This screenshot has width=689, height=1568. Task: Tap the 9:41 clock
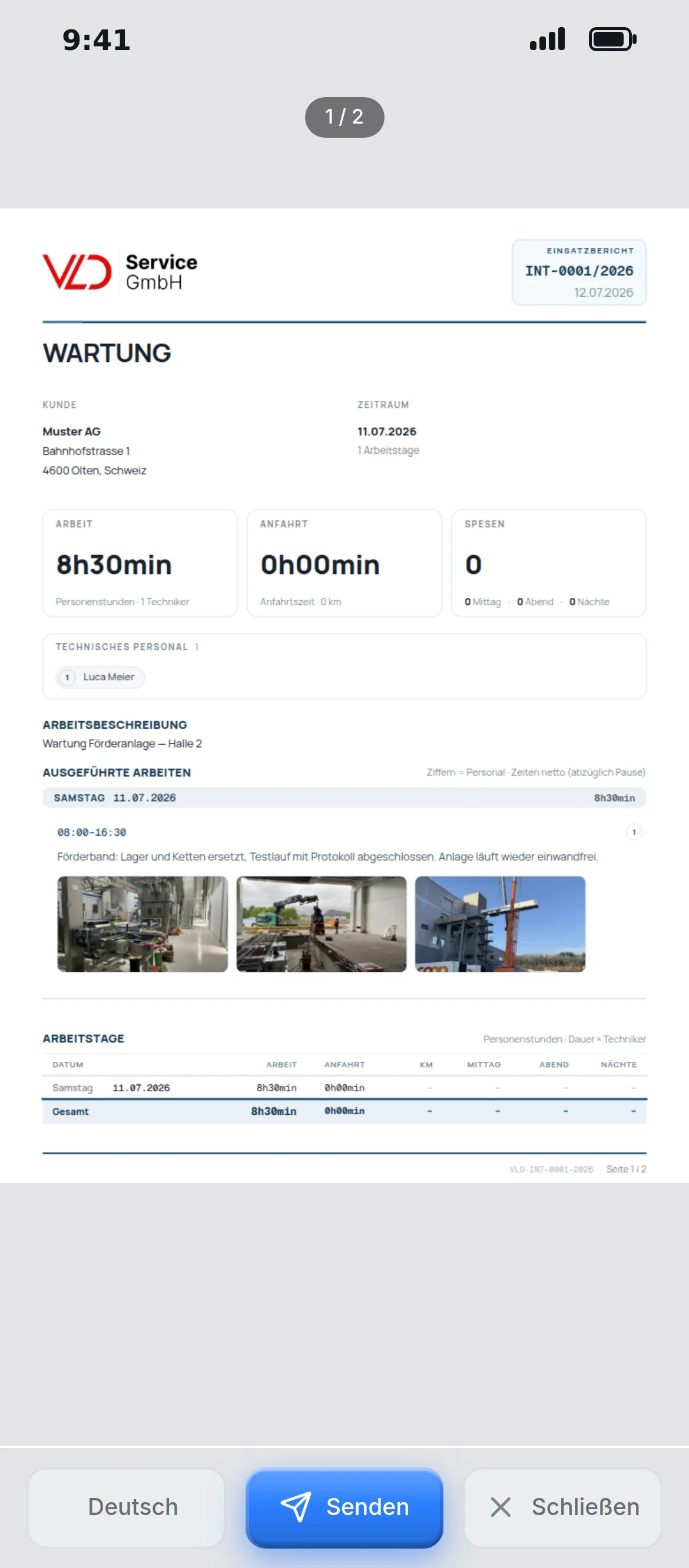tap(96, 40)
